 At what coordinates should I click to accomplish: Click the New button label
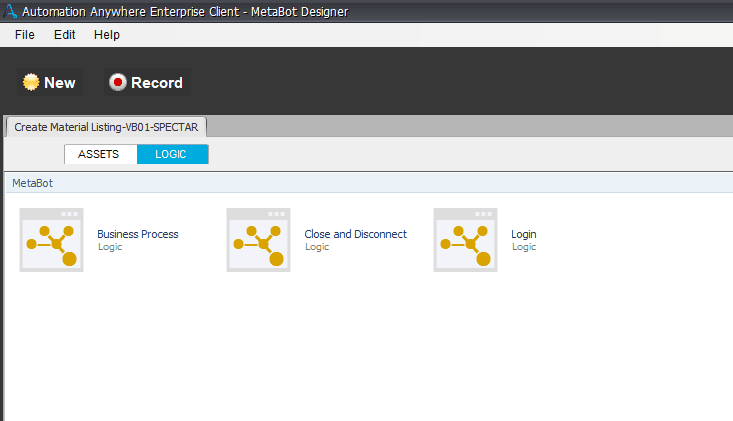pos(60,83)
